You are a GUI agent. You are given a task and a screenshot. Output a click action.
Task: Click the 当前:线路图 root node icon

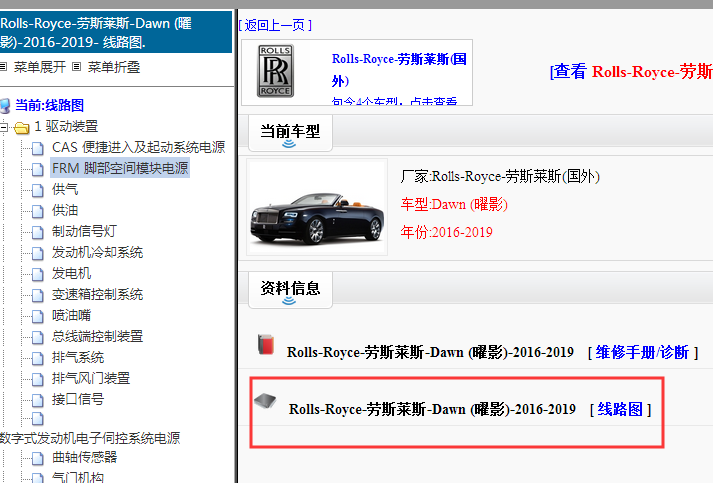click(x=5, y=106)
